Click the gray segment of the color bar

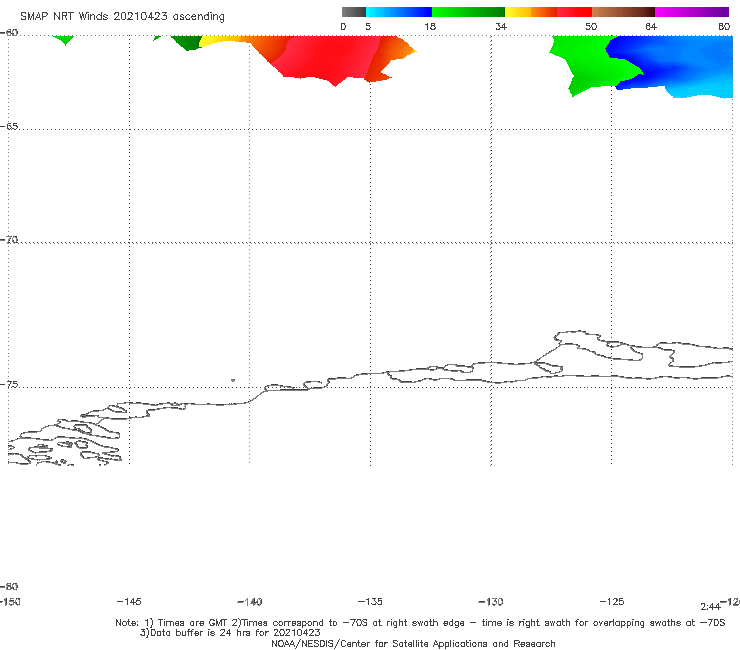click(353, 12)
